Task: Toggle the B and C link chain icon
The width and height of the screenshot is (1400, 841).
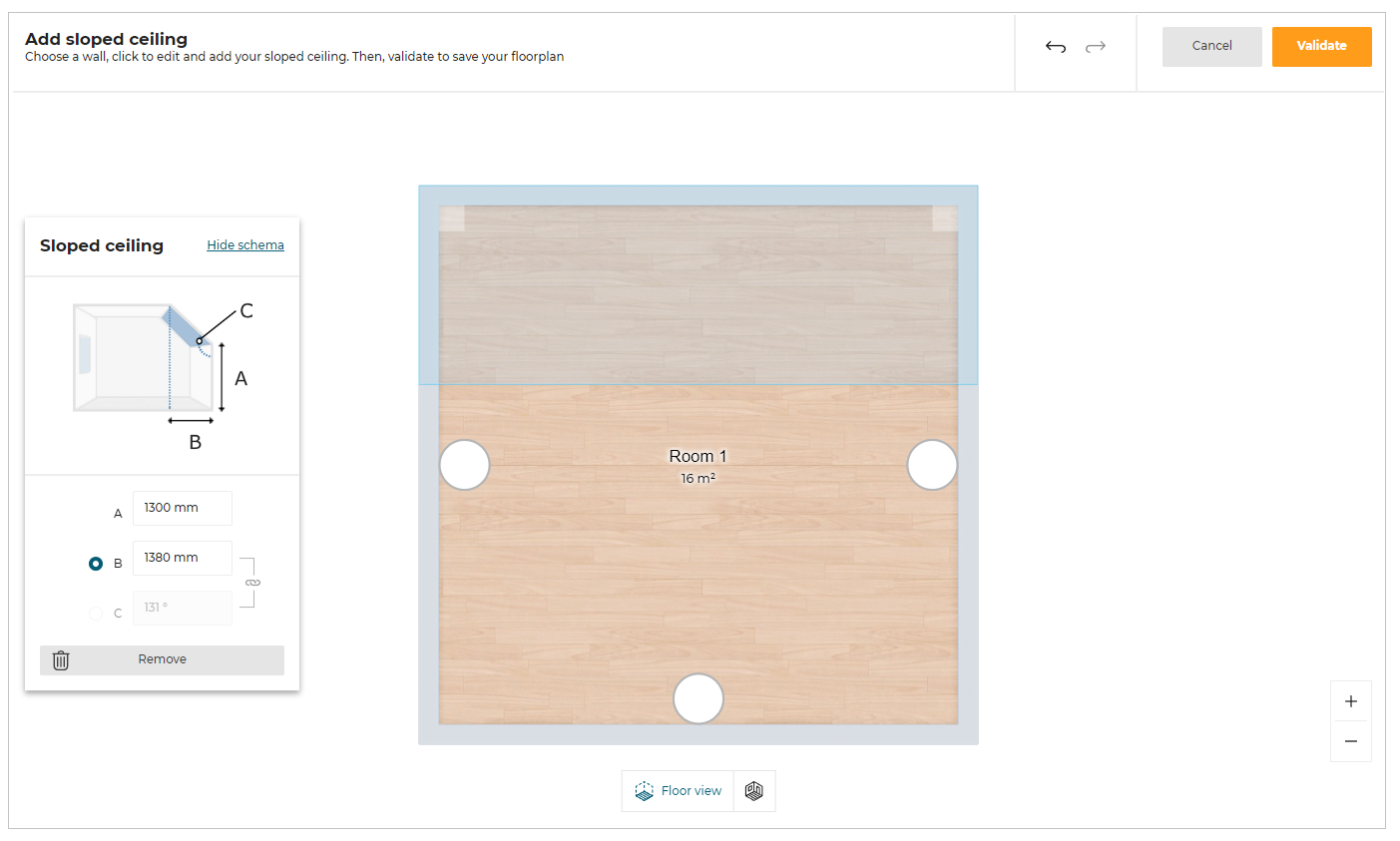Action: [252, 583]
